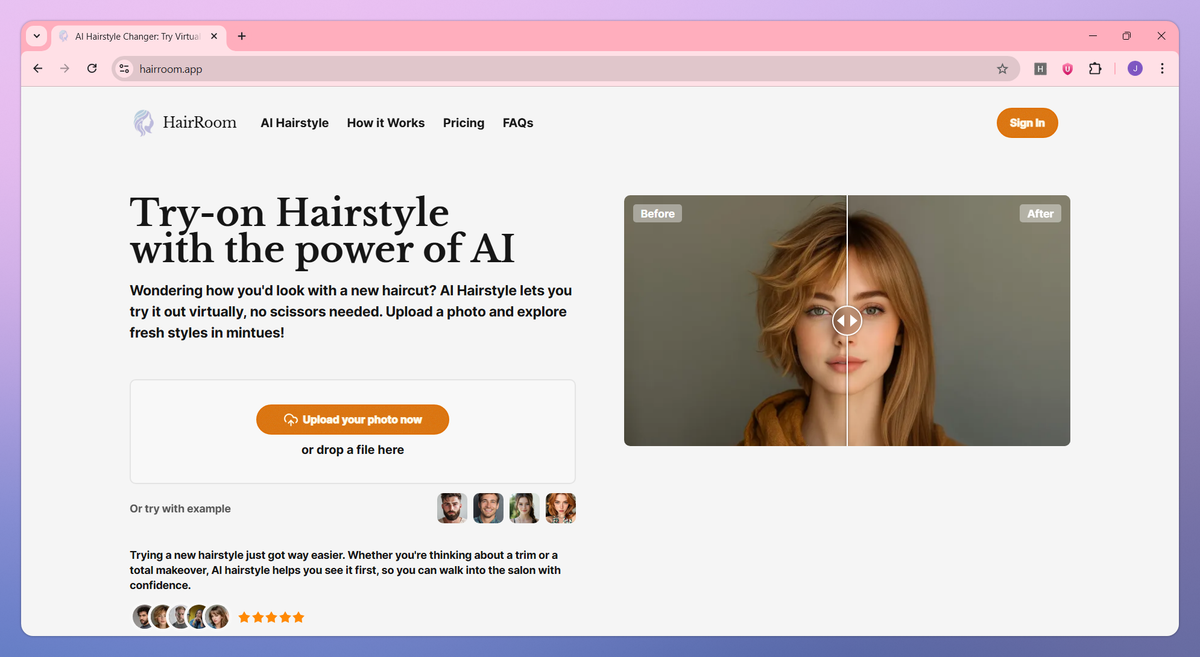This screenshot has height=657, width=1200.
Task: Minimize the browser window
Action: (1092, 36)
